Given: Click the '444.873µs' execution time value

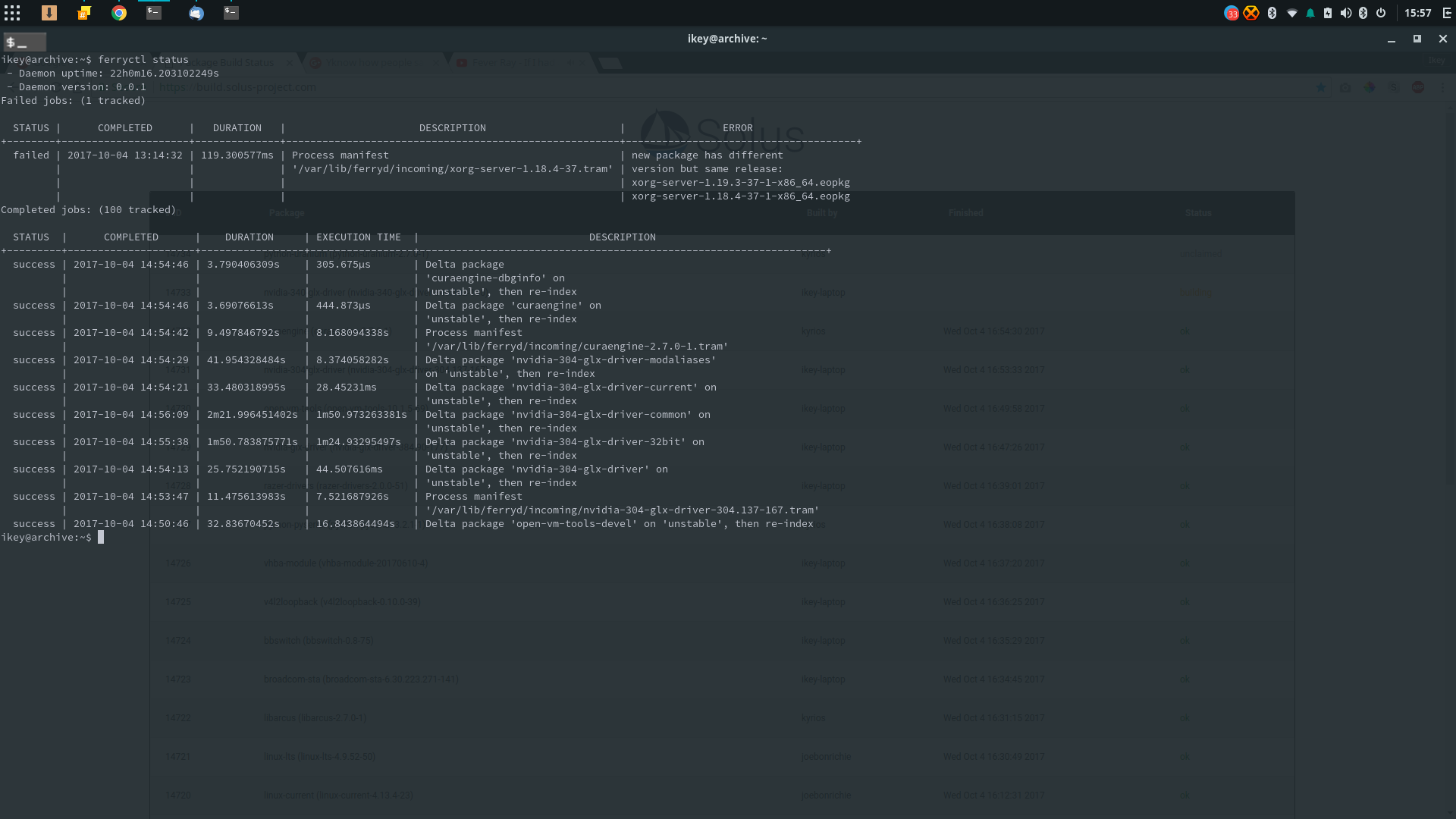Looking at the screenshot, I should click(x=344, y=306).
